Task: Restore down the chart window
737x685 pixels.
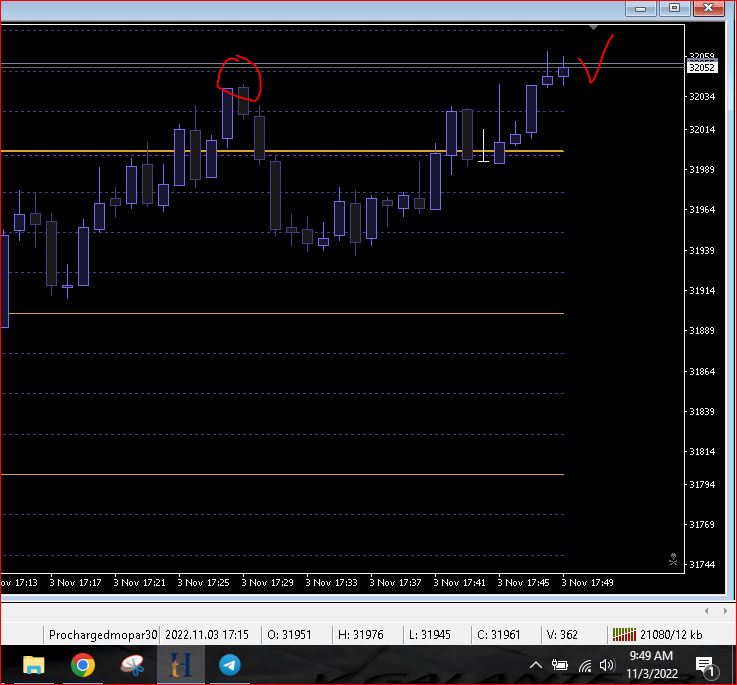Action: pos(674,8)
